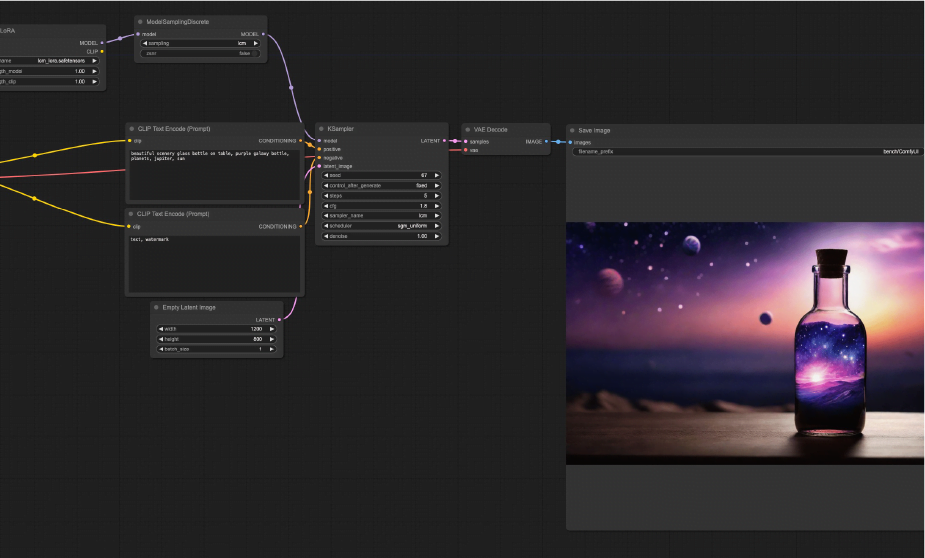Click the VAE Decode IMAGE output connector

coord(546,141)
